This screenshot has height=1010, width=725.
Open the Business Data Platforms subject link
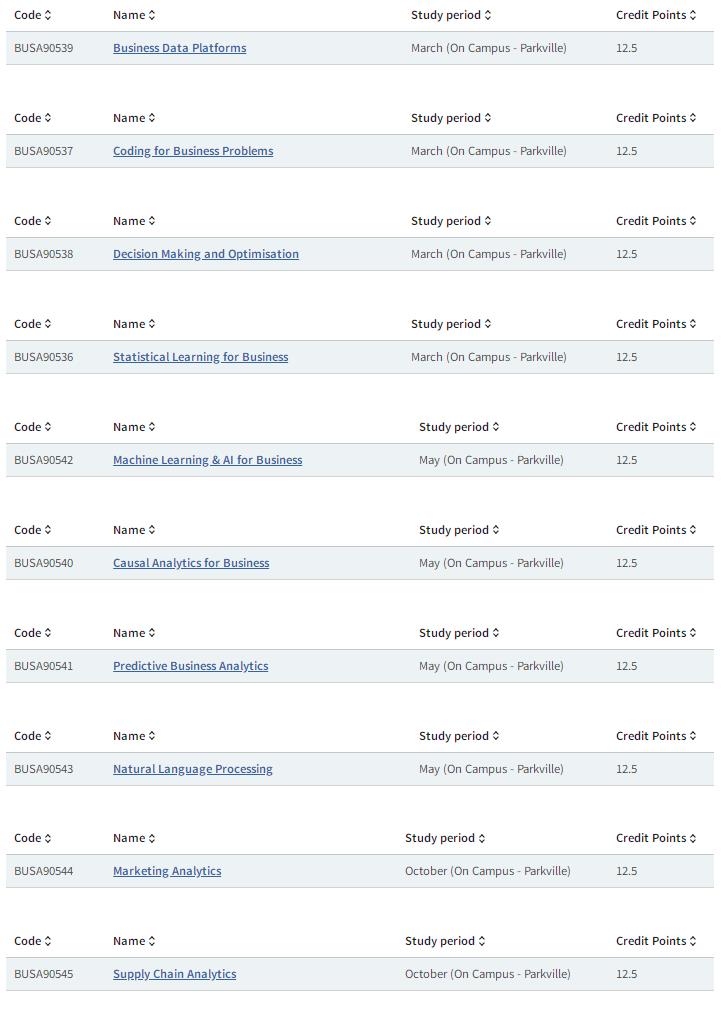pos(180,48)
